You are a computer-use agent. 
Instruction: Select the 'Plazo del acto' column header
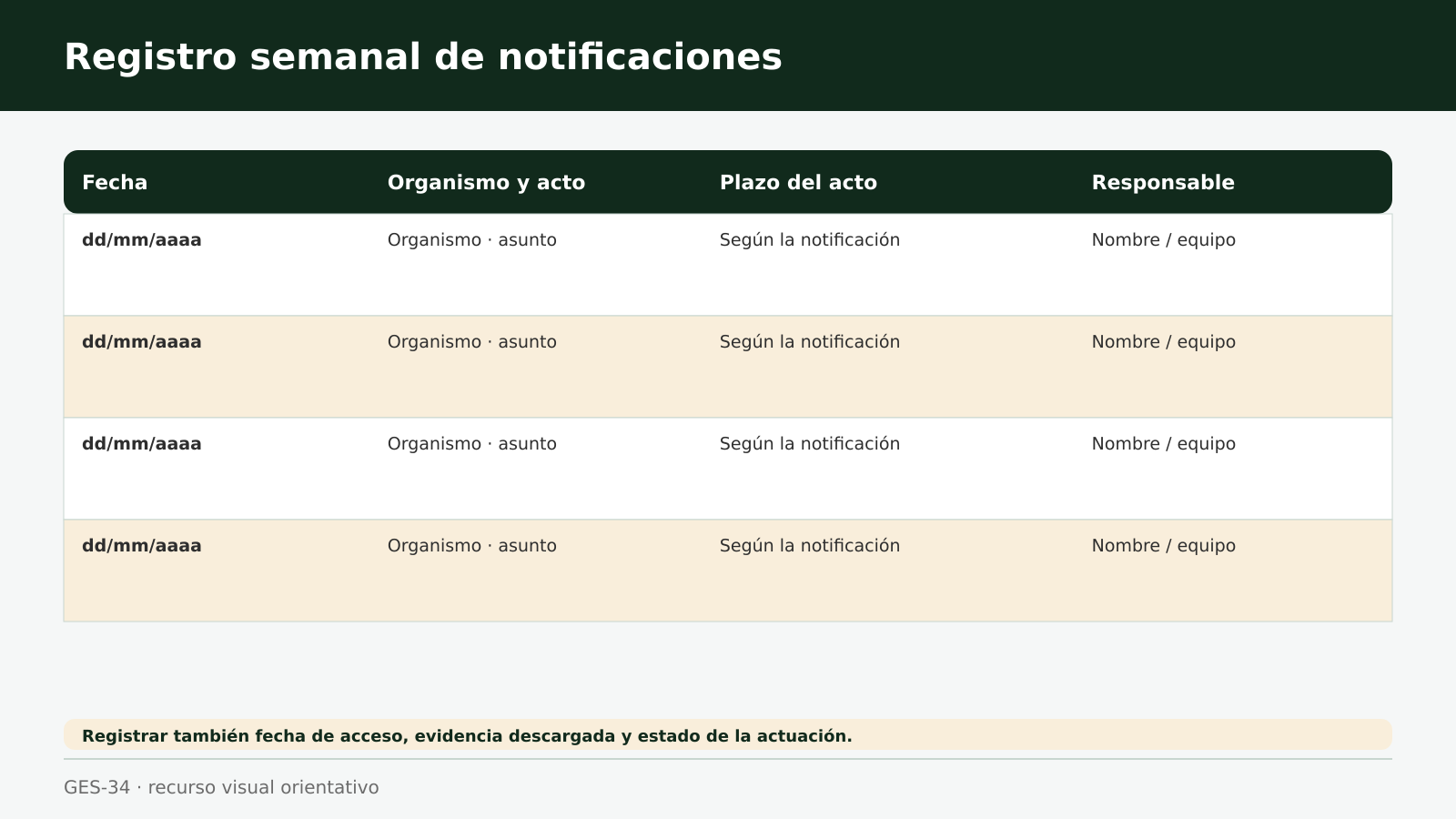(798, 182)
